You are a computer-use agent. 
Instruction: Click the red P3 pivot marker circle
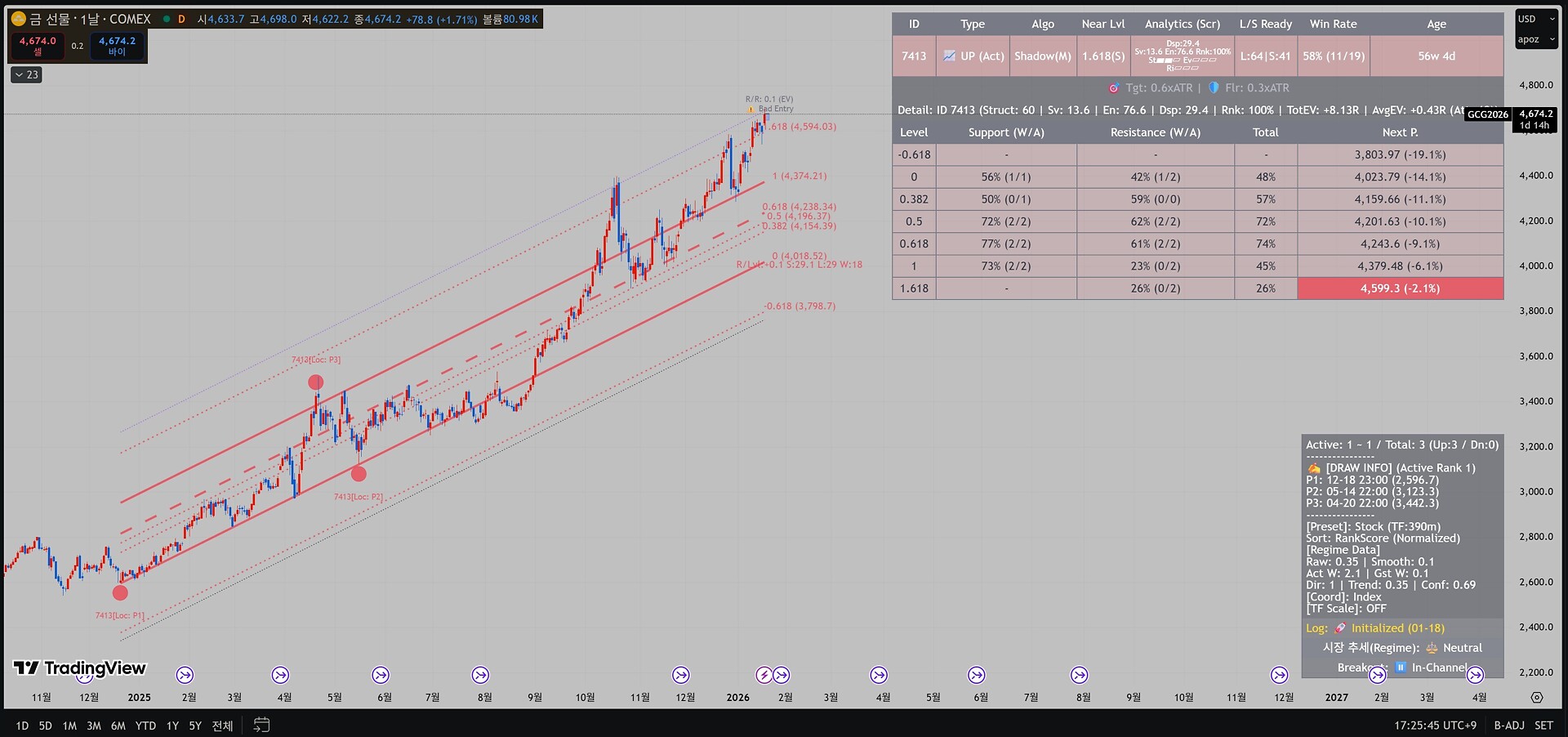pyautogui.click(x=316, y=382)
